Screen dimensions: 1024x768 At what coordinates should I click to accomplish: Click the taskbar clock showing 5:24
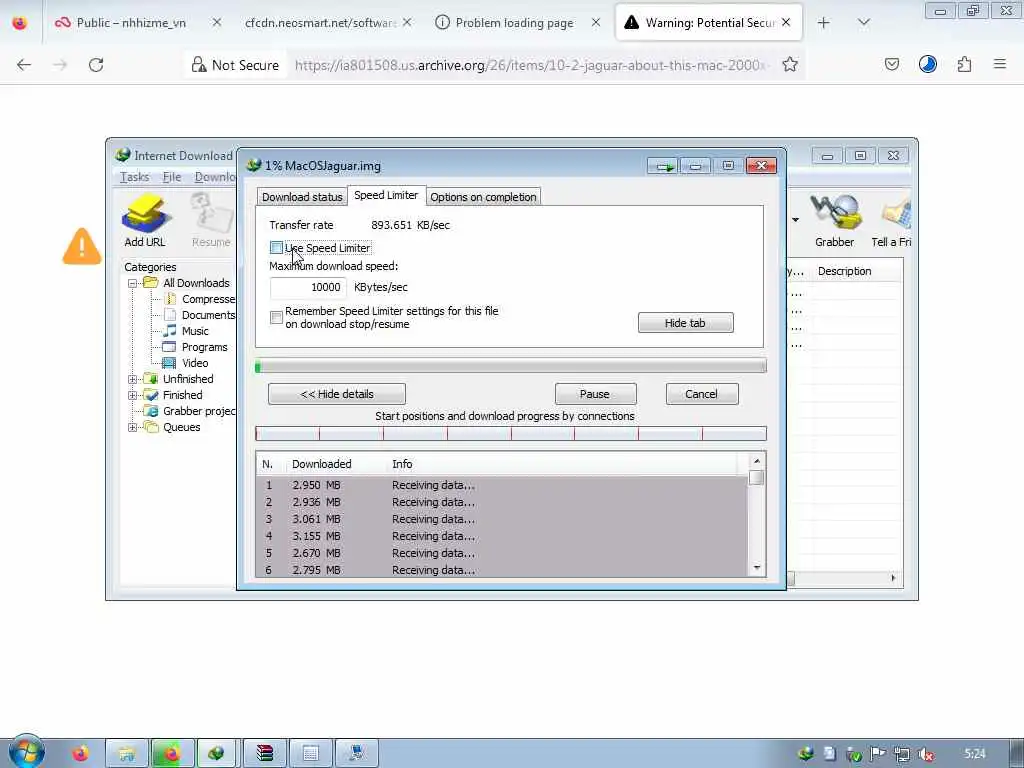[974, 754]
